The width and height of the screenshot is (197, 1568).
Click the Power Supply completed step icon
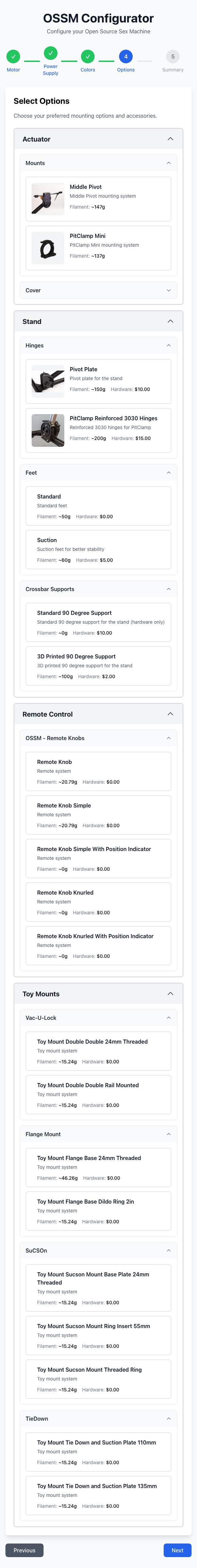point(50,53)
